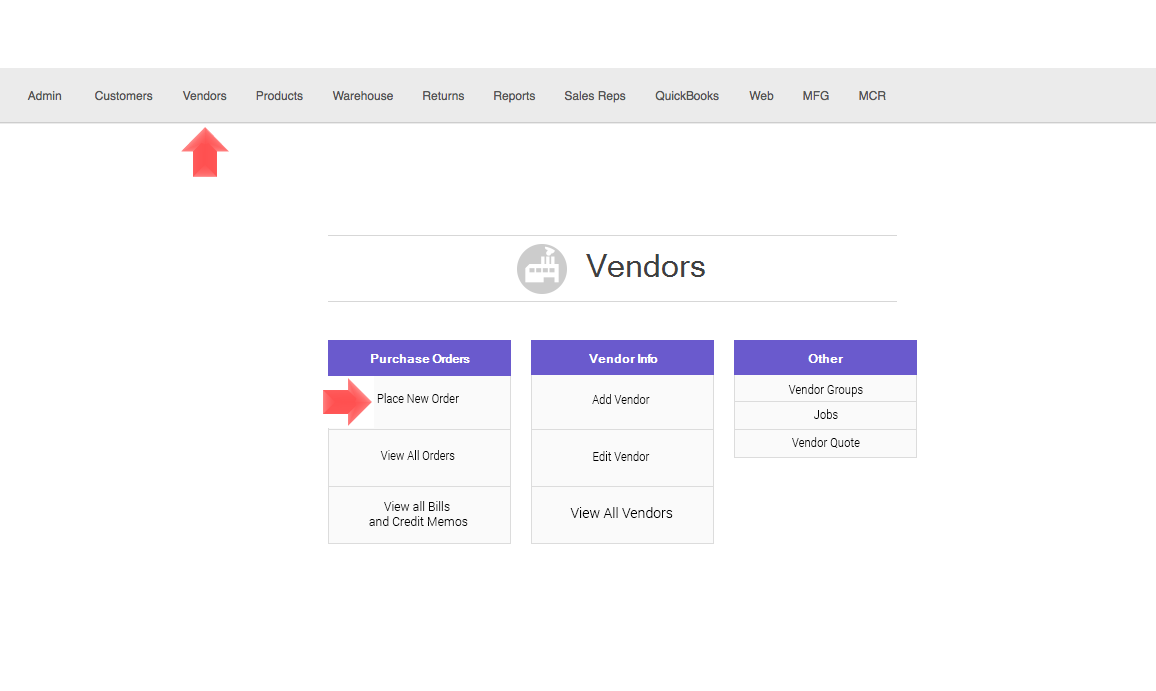Open the Edit Vendor page
Viewport: 1156px width, 691px height.
621,457
